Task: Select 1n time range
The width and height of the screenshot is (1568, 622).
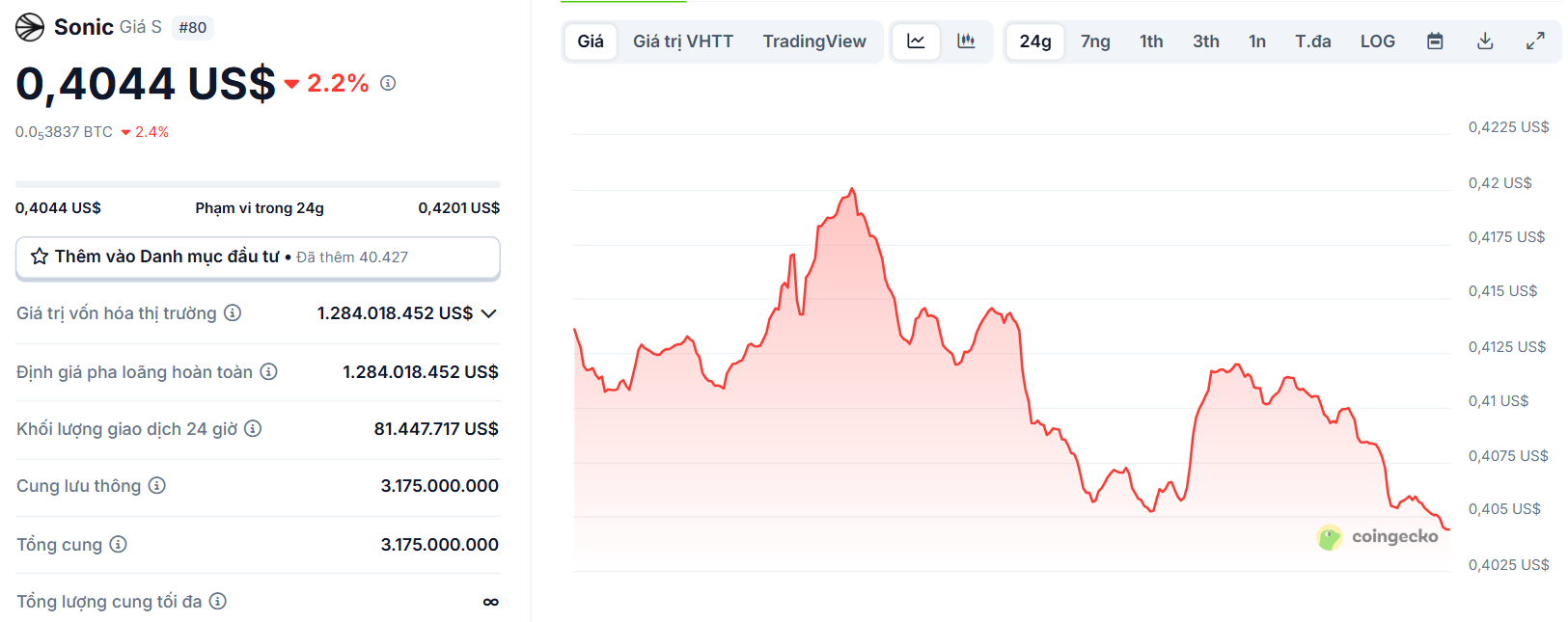Action: (x=1257, y=41)
